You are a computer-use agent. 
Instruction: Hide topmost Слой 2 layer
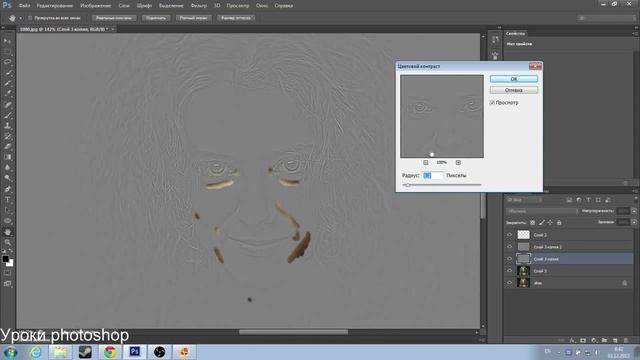click(x=509, y=235)
